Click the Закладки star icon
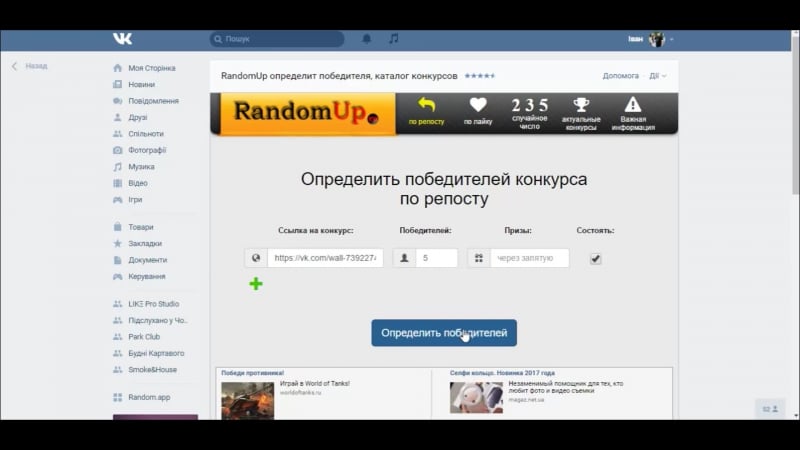Screen dimensions: 800x450 click(x=117, y=243)
